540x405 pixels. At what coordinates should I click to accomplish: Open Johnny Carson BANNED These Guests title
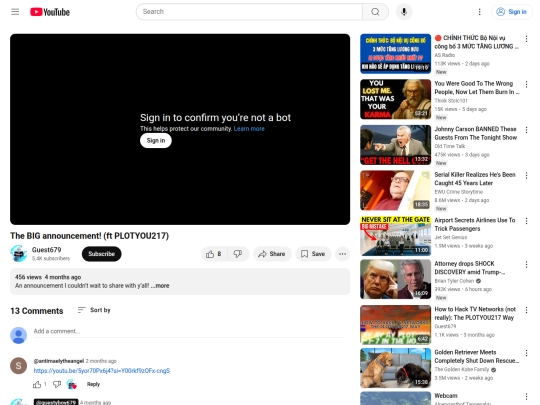[476, 133]
